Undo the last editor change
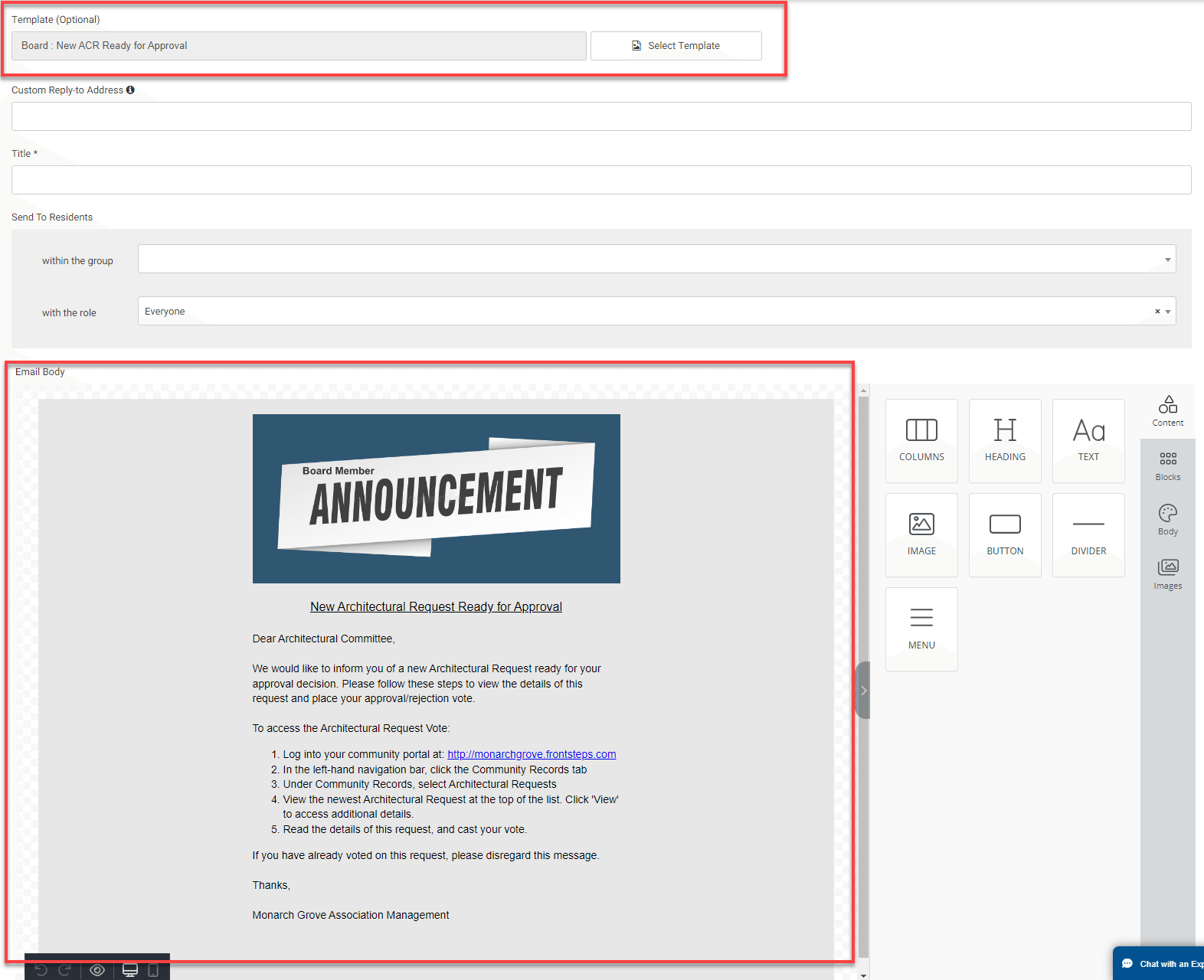1204x980 pixels. (41, 970)
